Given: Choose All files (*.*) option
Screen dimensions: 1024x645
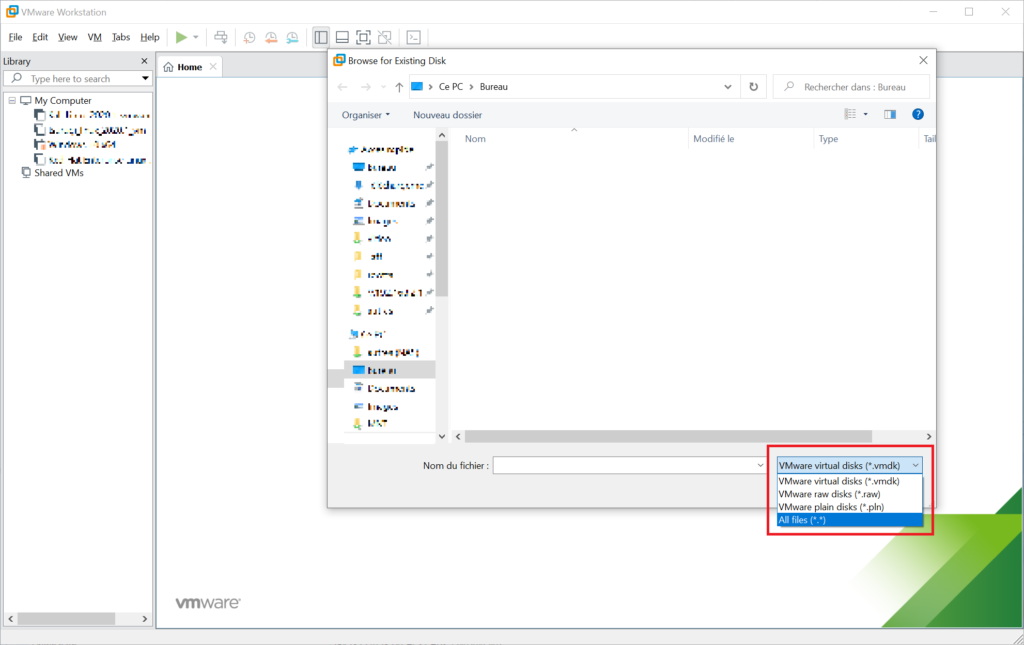Looking at the screenshot, I should (x=850, y=520).
